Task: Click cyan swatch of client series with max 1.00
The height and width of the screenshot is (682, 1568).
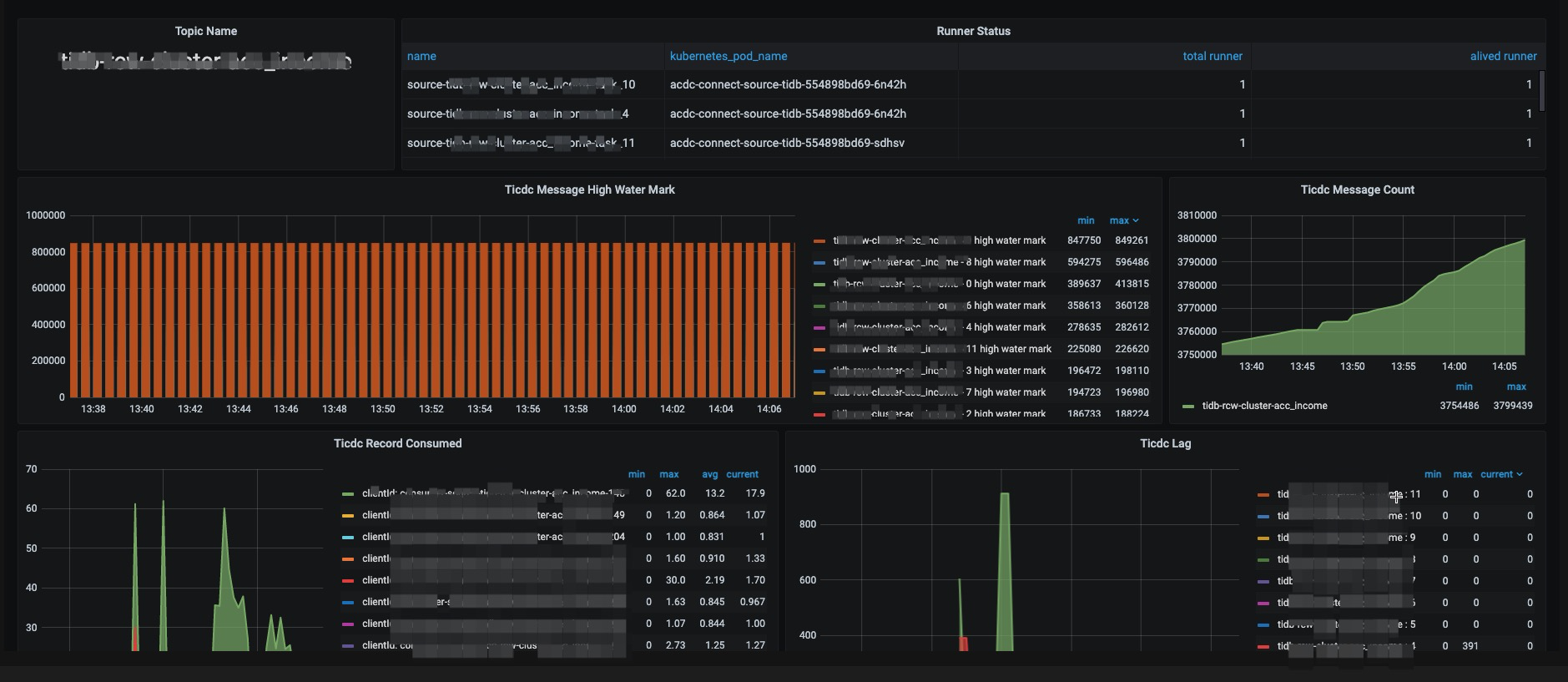Action: [x=348, y=537]
